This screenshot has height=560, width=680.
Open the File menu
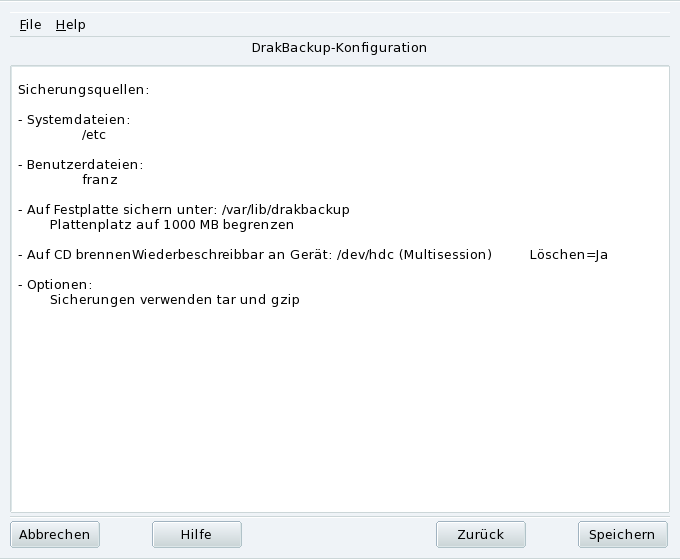(30, 24)
